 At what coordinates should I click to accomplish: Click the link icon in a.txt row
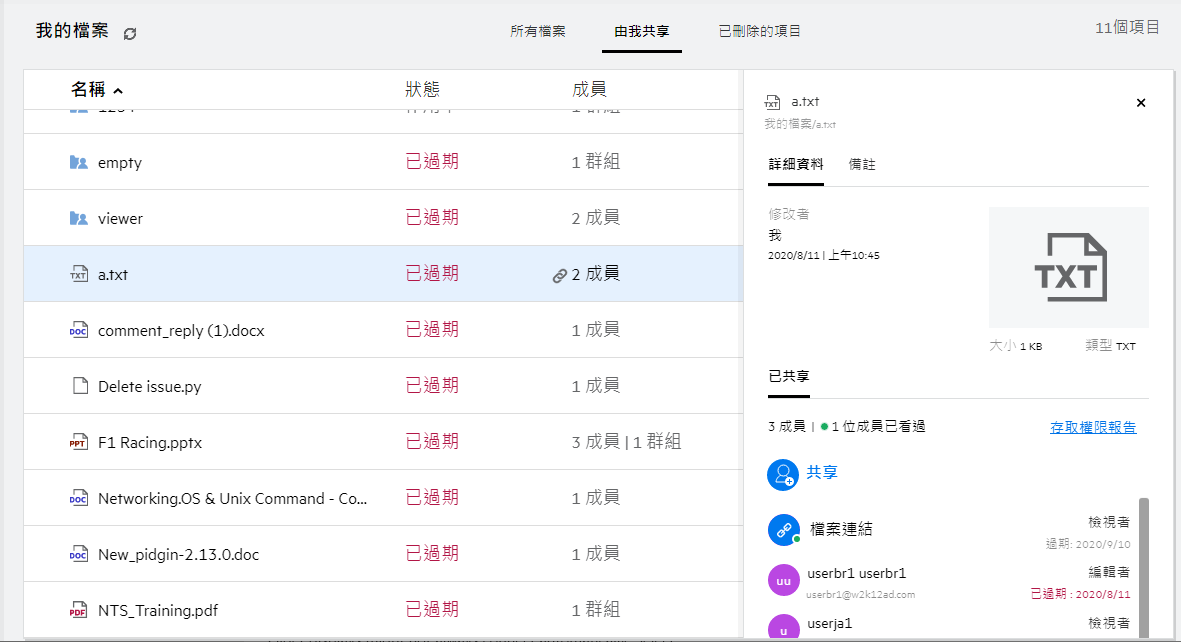click(x=560, y=275)
